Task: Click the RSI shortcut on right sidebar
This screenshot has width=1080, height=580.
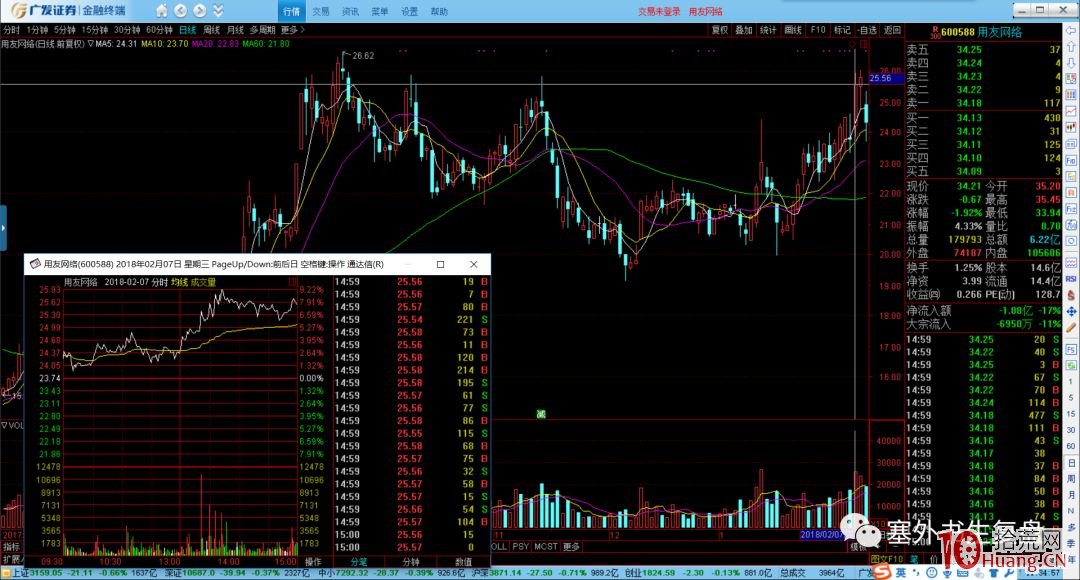Action: 1071,279
